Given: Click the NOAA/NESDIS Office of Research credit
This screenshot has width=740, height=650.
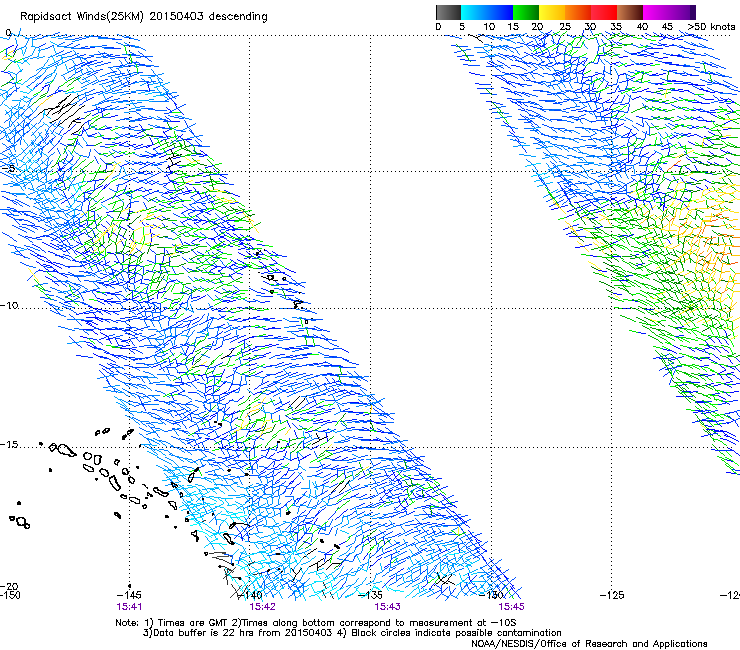Looking at the screenshot, I should click(x=589, y=644).
